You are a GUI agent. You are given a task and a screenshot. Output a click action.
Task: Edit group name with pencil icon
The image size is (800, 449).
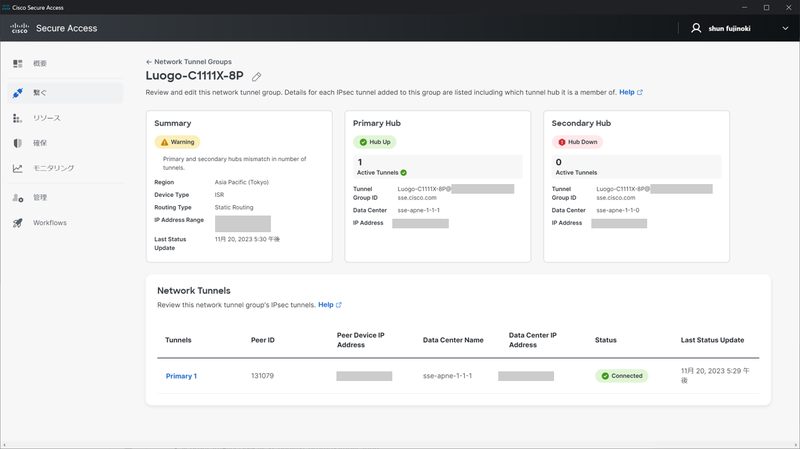pyautogui.click(x=257, y=77)
